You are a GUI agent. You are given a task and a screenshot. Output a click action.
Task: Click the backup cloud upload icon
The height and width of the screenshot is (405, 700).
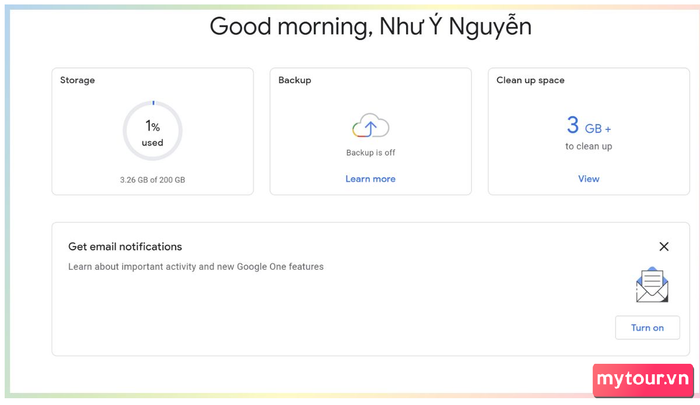pos(371,125)
